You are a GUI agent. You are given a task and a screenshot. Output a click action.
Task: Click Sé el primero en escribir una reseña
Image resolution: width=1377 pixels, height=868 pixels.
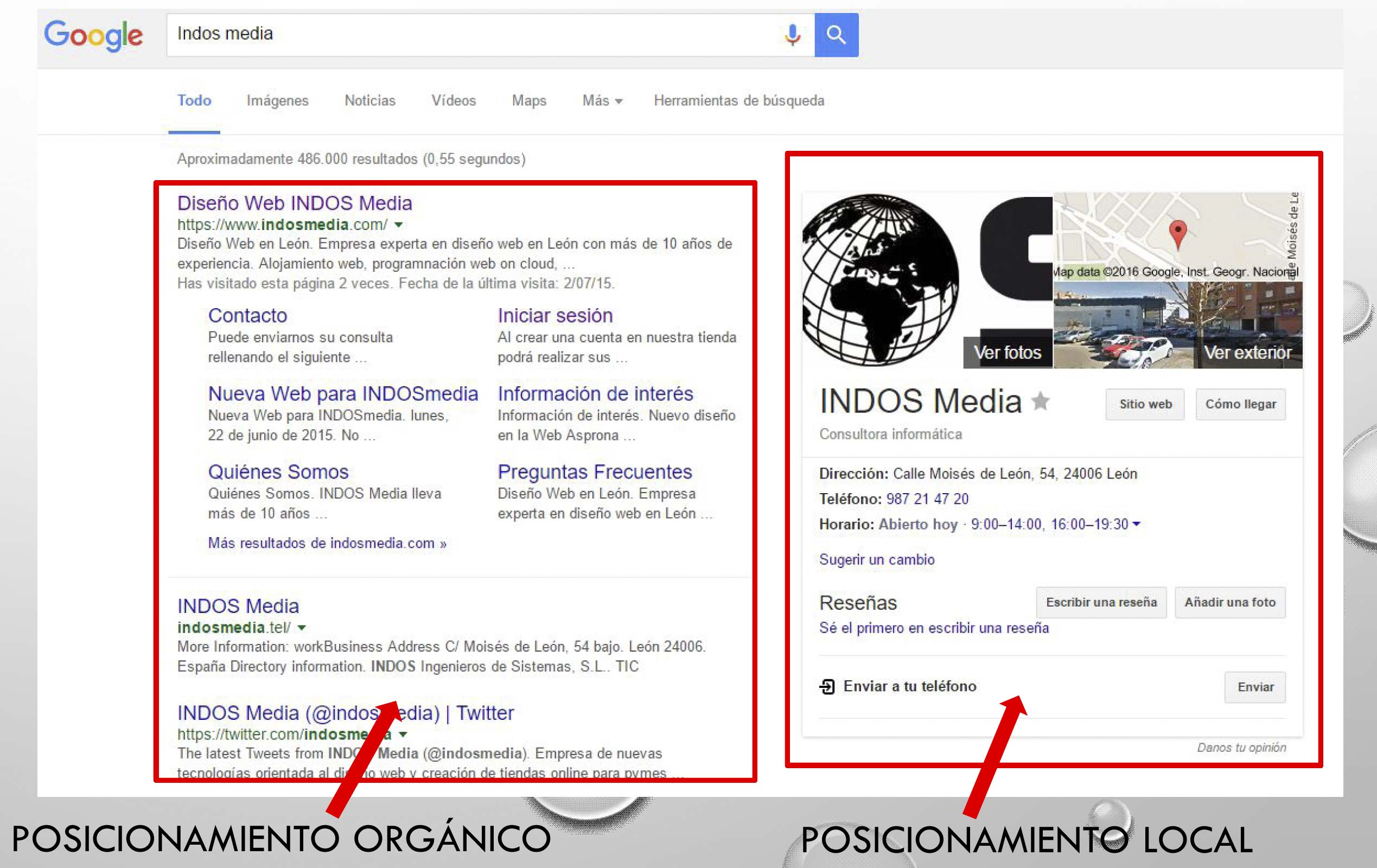pyautogui.click(x=934, y=628)
